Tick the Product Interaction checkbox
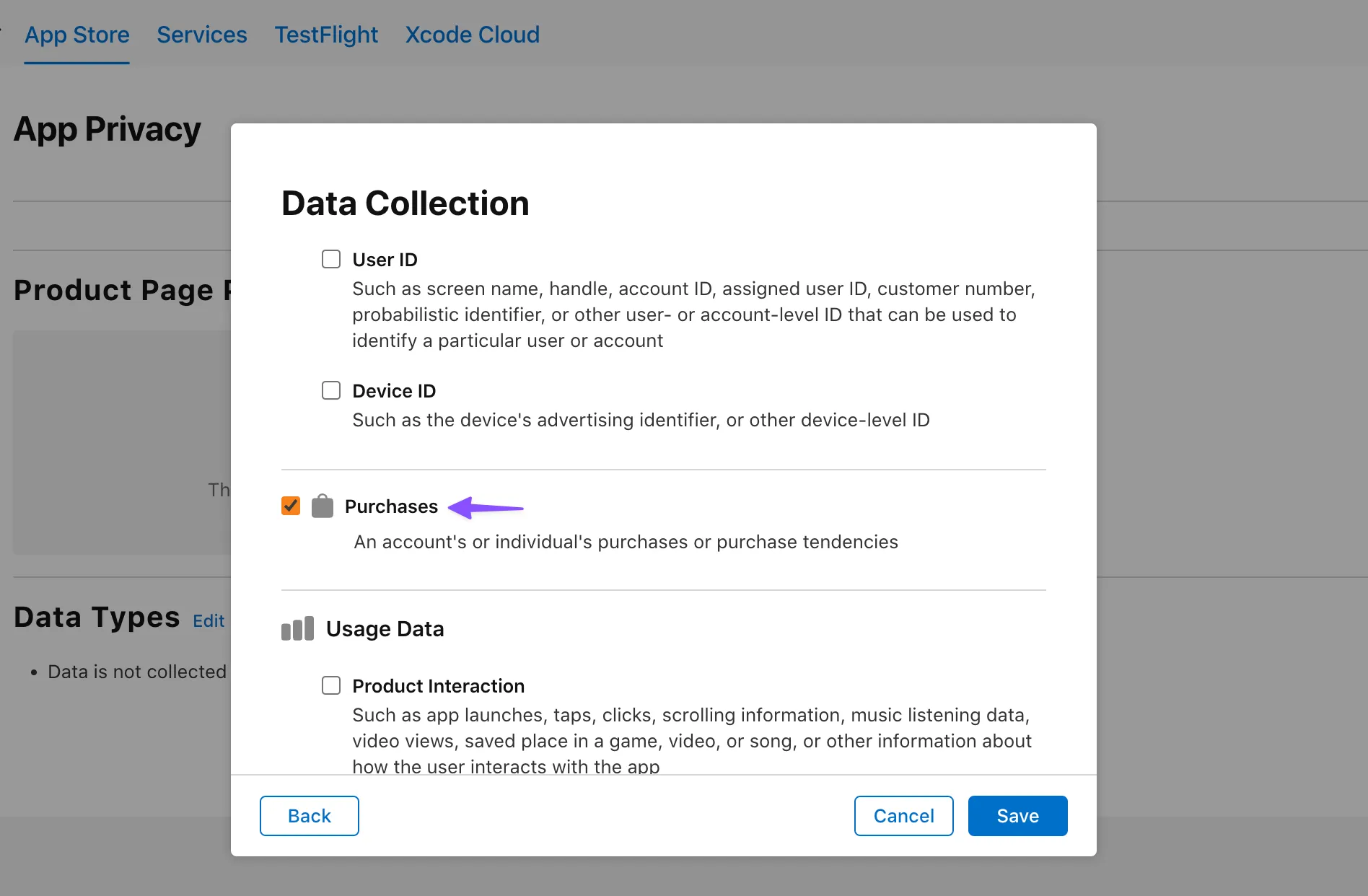 click(331, 686)
